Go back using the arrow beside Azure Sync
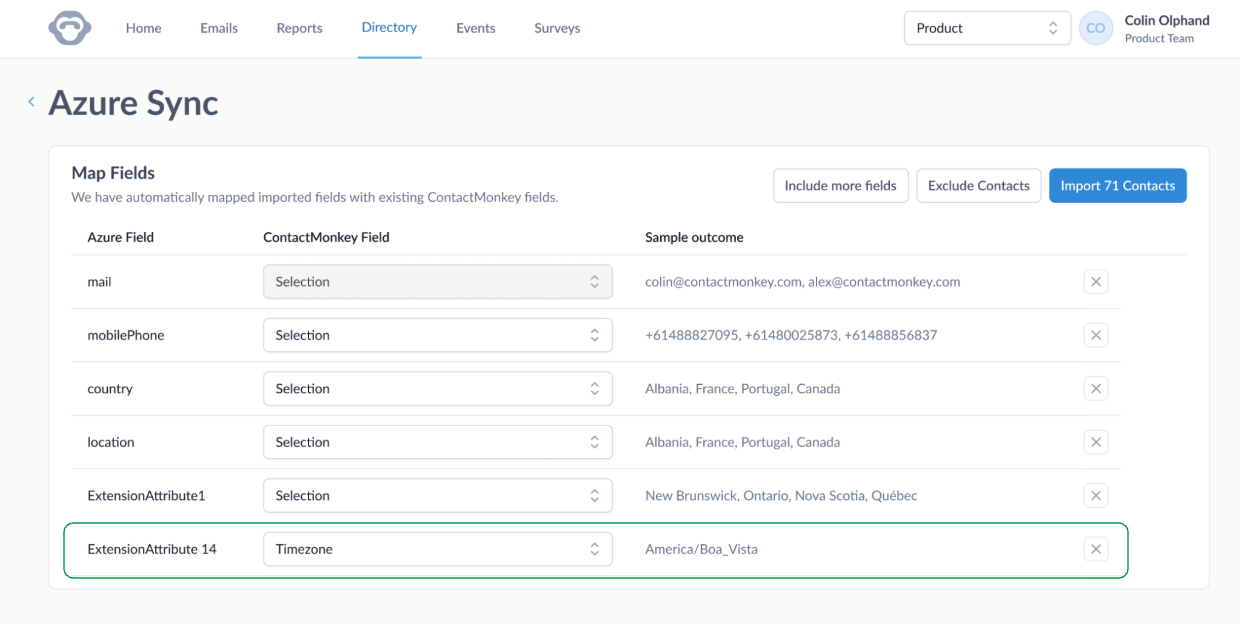This screenshot has width=1240, height=624. 32,102
